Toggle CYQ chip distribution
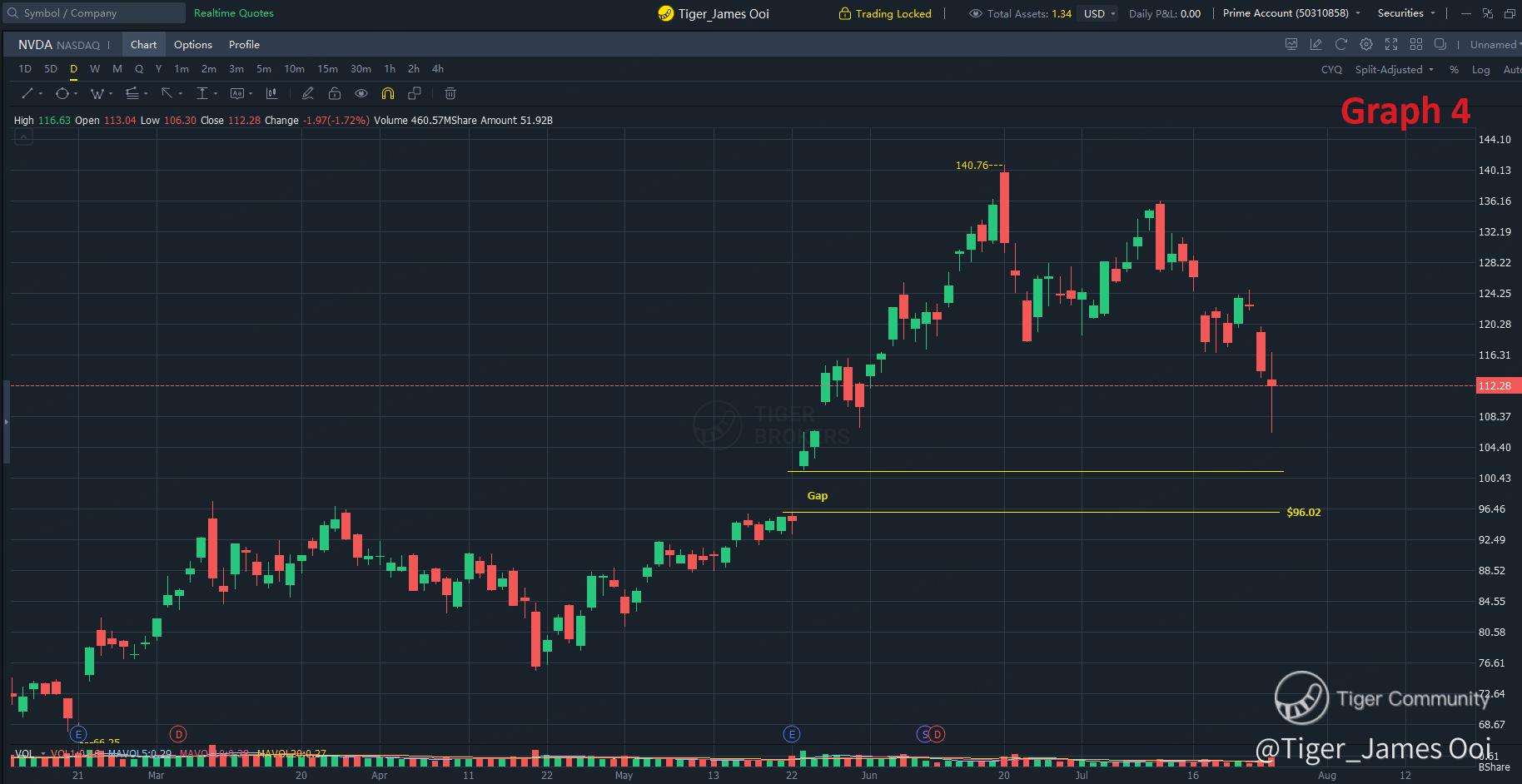The image size is (1522, 784). pyautogui.click(x=1331, y=70)
